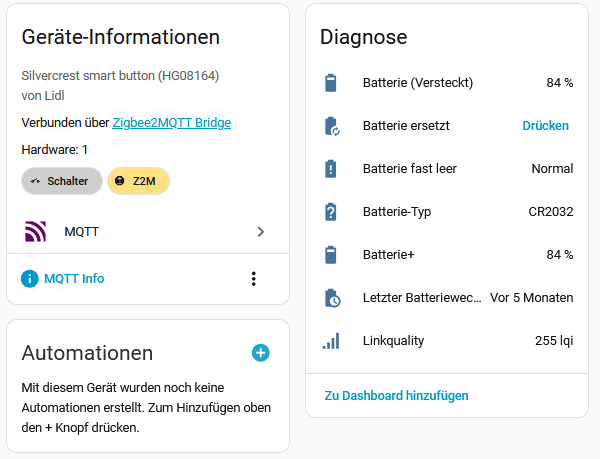Click the Batterie-Typ question mark icon

[x=331, y=212]
